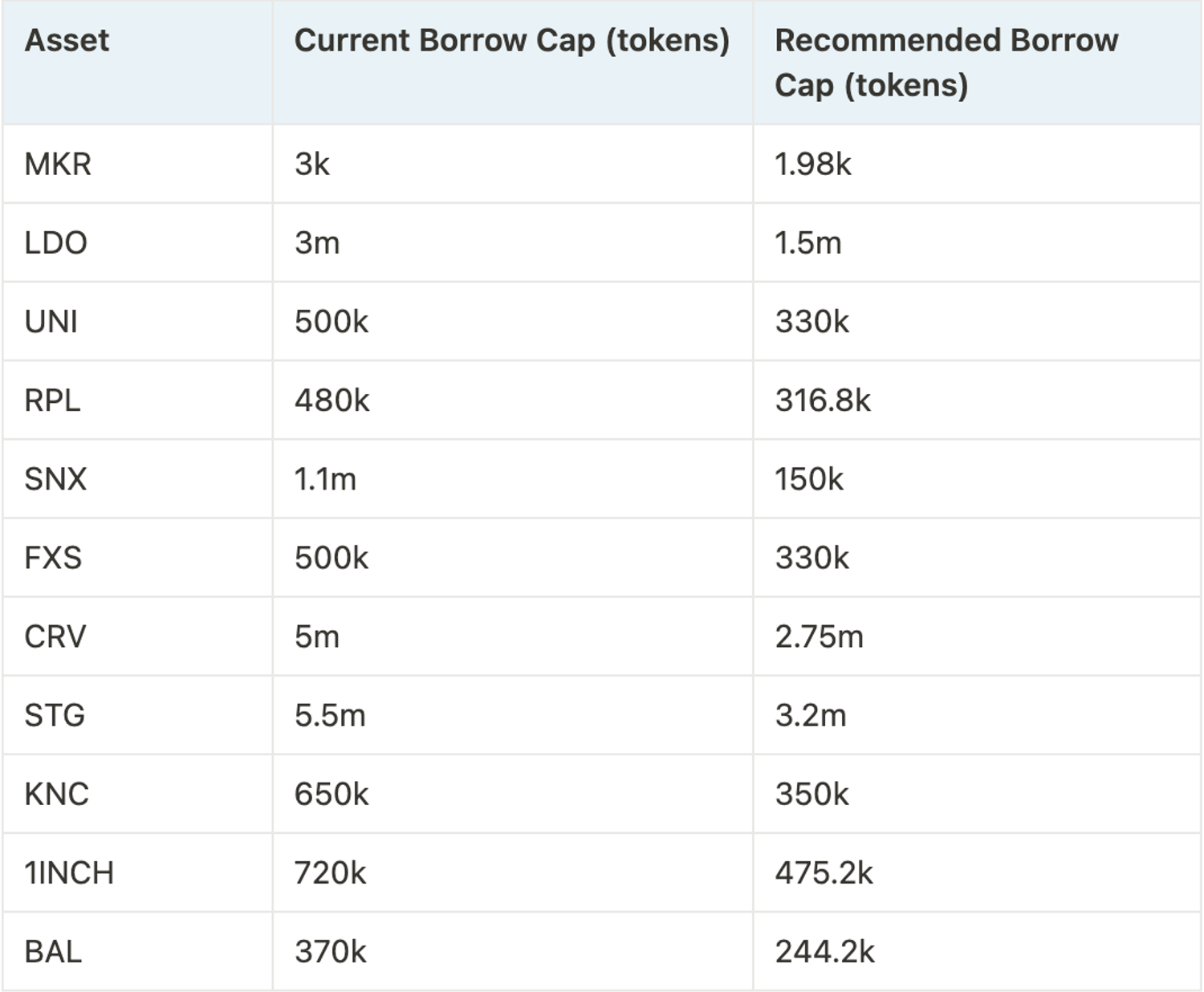Screen dimensions: 1204x992
Task: Select the 475.2k value for 1INCH
Action: [824, 872]
